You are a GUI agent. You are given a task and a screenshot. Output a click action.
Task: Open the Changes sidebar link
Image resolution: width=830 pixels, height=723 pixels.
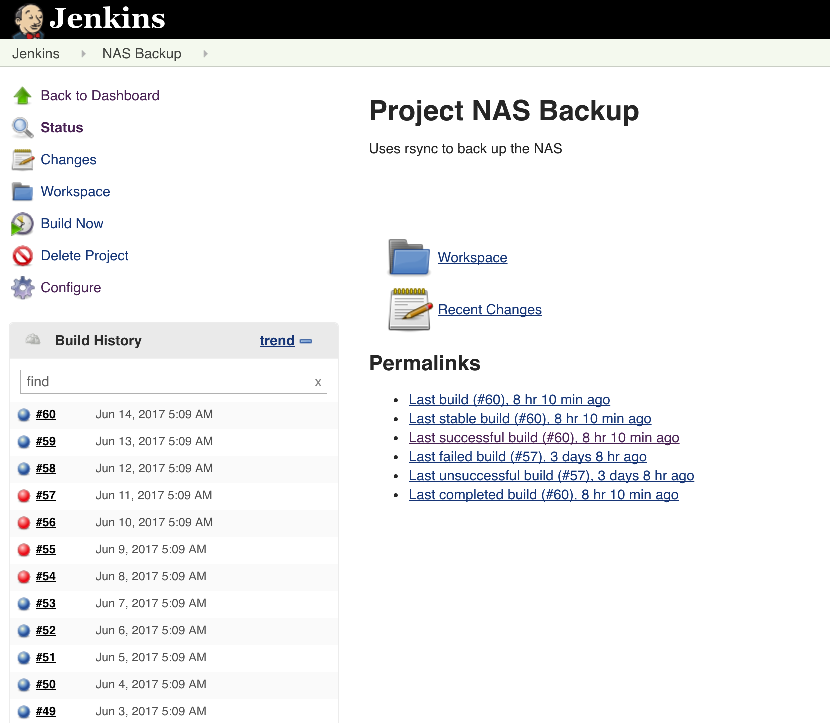point(68,159)
